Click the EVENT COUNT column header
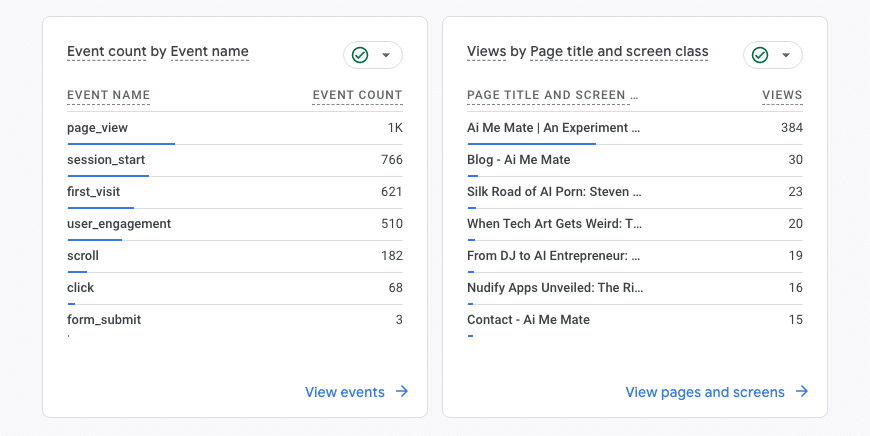 pos(357,95)
